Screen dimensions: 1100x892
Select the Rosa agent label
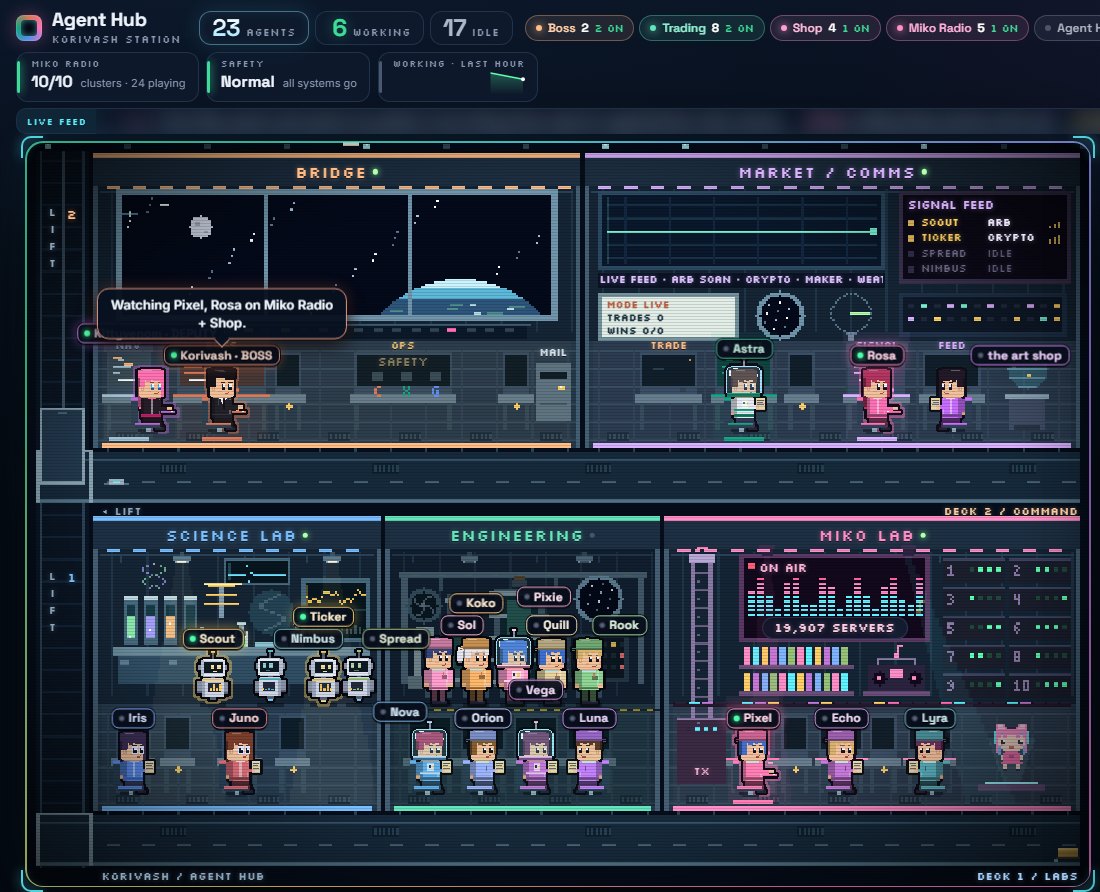tap(877, 356)
